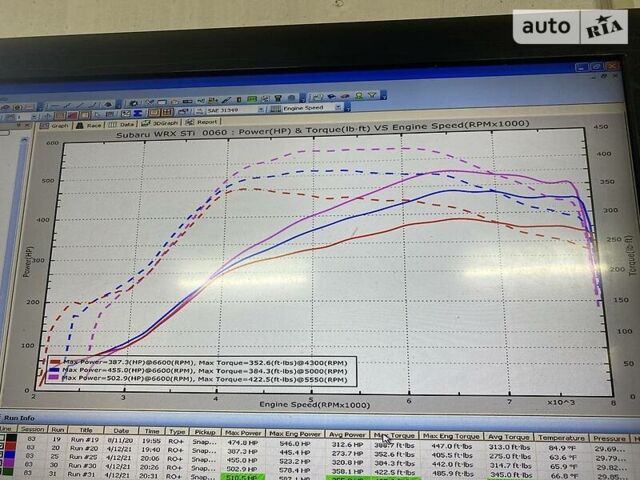Select the 'Run #31' title cell
Image resolution: width=640 pixels, height=480 pixels.
click(x=82, y=474)
